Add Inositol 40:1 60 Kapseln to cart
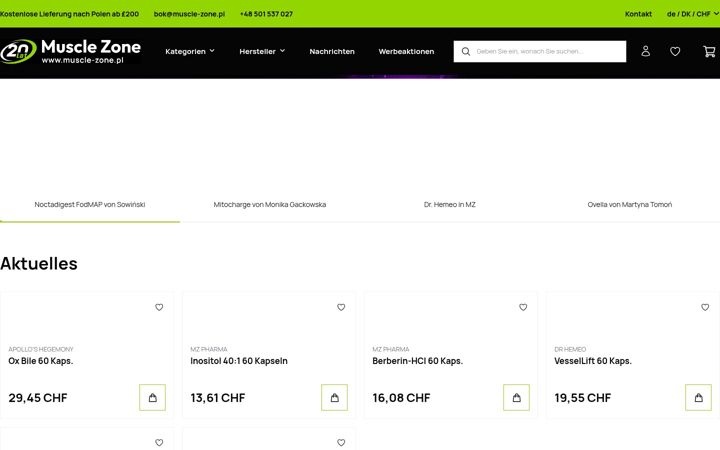The height and width of the screenshot is (450, 720). pyautogui.click(x=334, y=397)
